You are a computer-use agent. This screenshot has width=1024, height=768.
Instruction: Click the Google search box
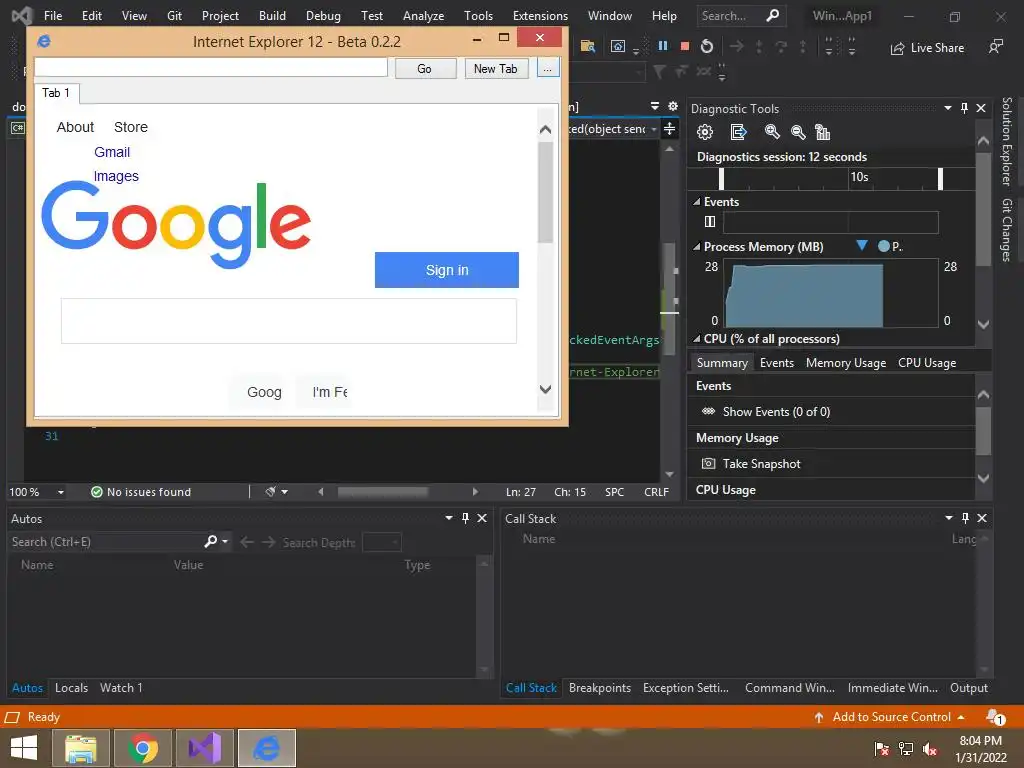(x=289, y=321)
